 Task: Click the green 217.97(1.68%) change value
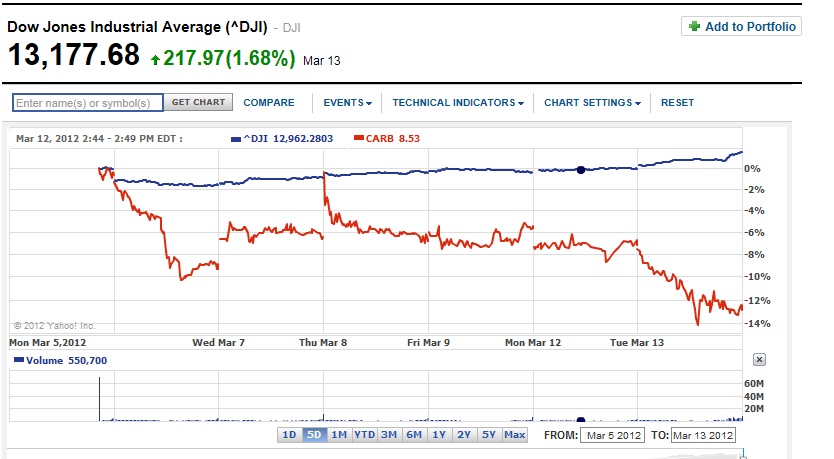click(229, 58)
